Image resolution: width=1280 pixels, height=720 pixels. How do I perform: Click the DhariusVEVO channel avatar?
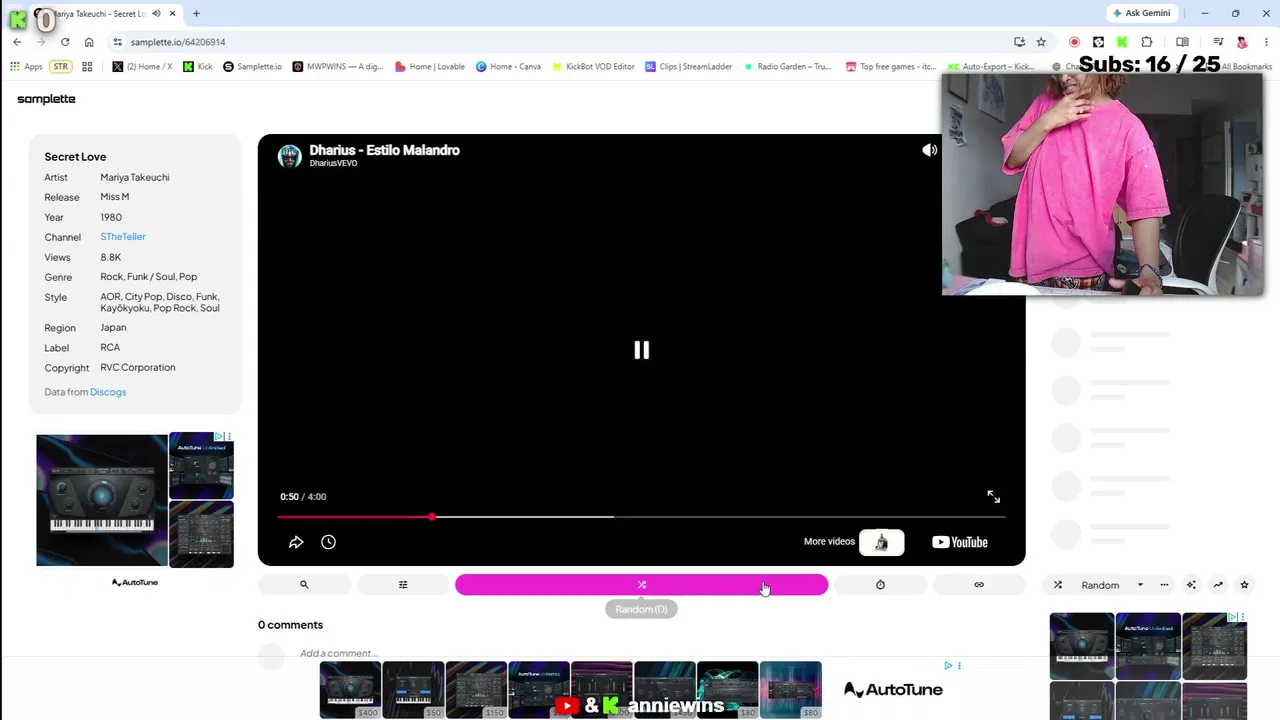click(290, 156)
